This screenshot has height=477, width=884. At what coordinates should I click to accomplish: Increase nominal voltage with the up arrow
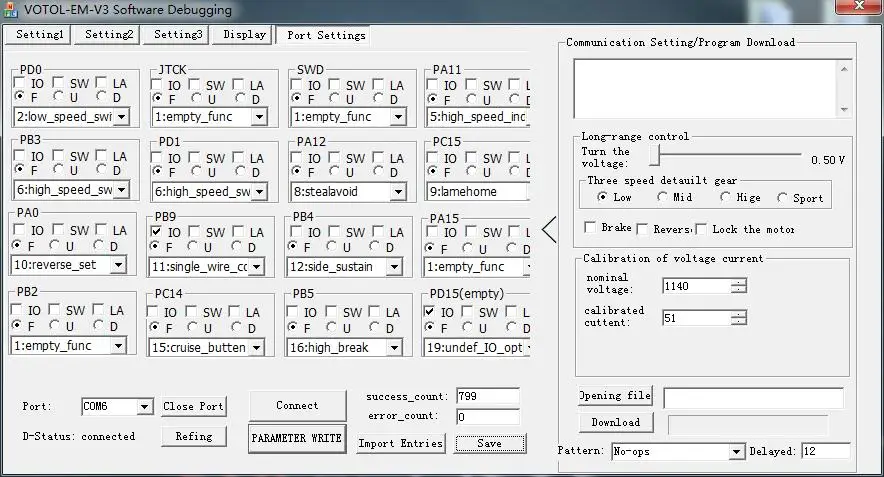(738, 281)
